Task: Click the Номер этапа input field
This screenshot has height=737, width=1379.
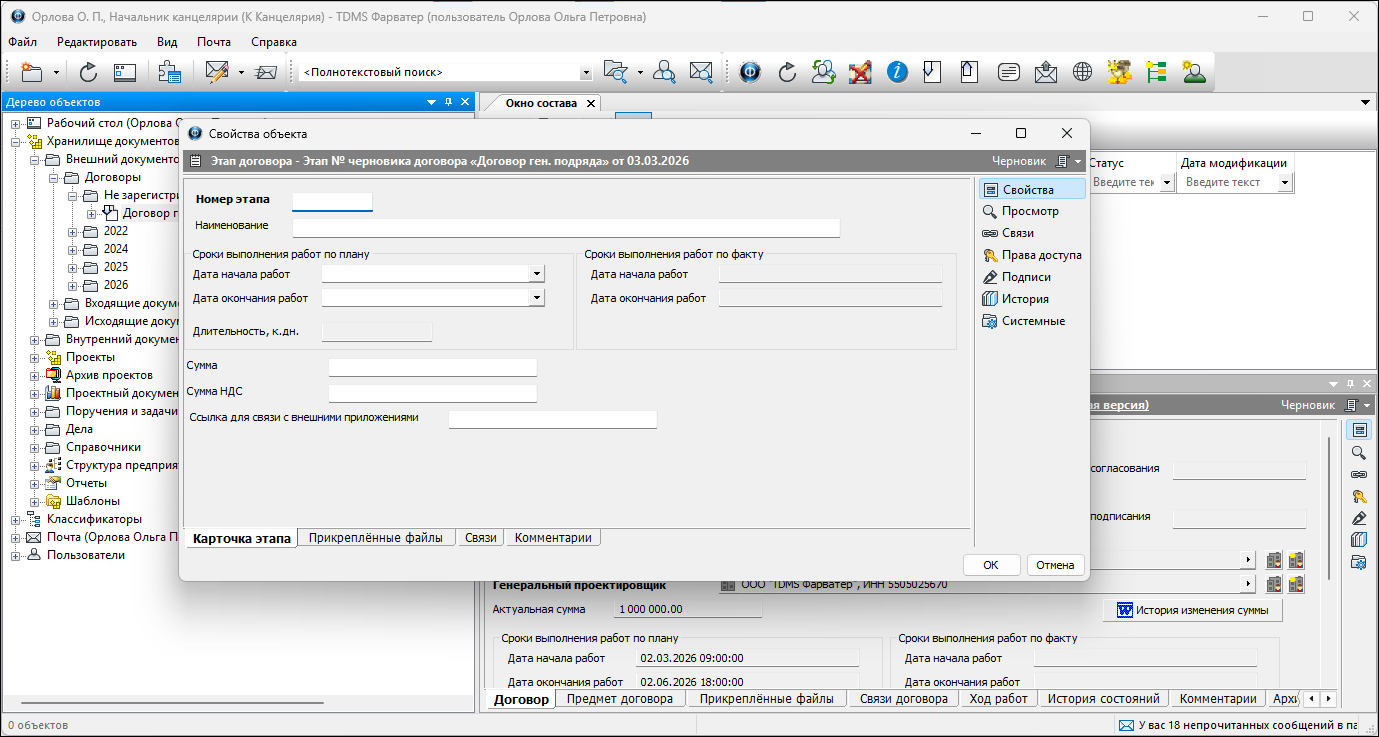Action: 332,202
